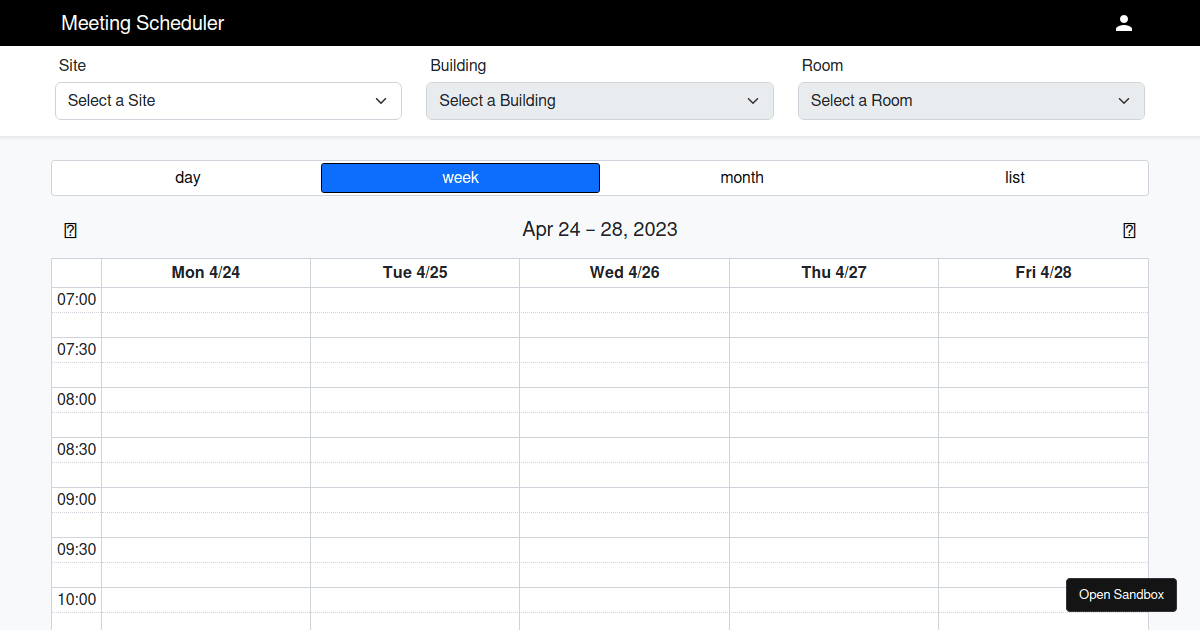Screen dimensions: 1200x630
Task: Pick the 09:00 slot on Thu 4/27
Action: pos(834,500)
